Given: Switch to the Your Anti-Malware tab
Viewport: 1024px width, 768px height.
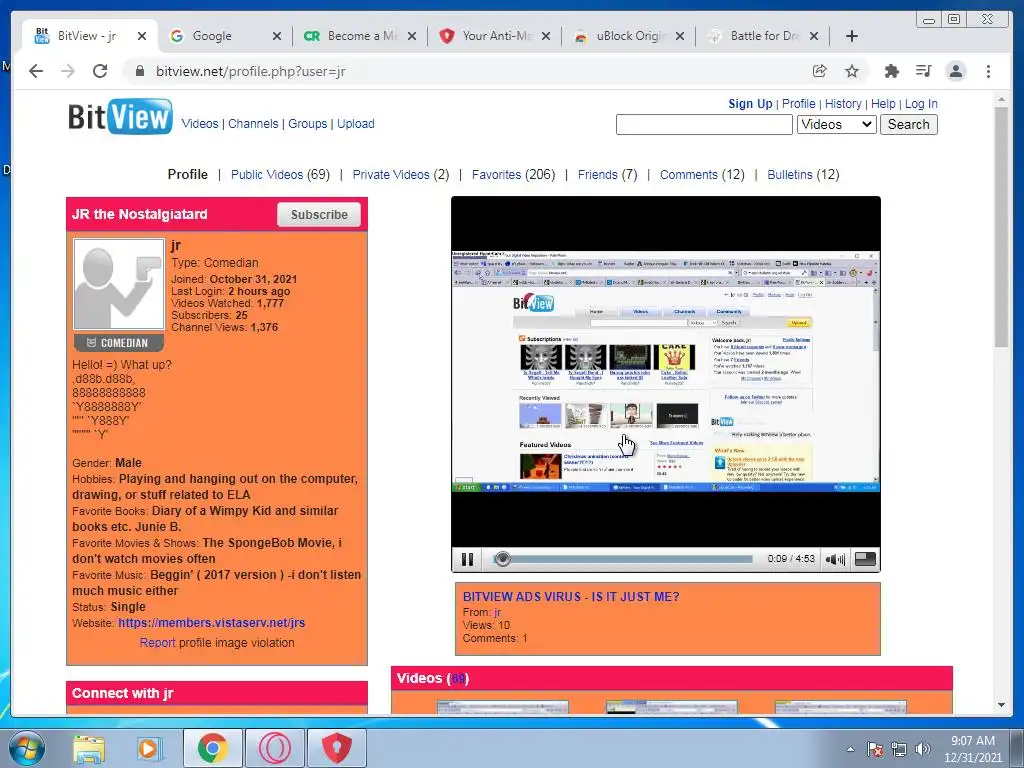Looking at the screenshot, I should pos(497,36).
